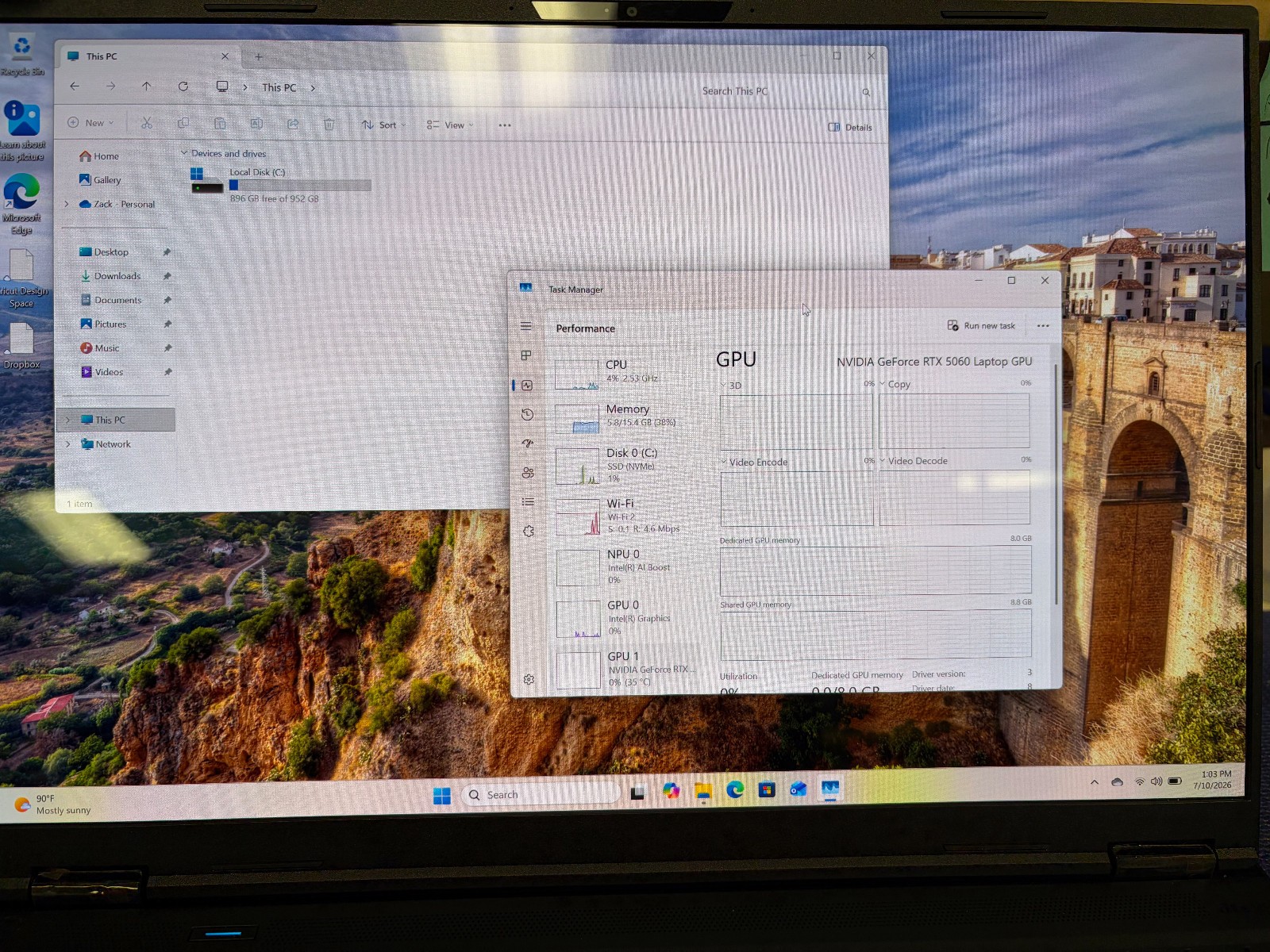
Task: Click the Paste icon in File Explorer toolbar
Action: 220,123
